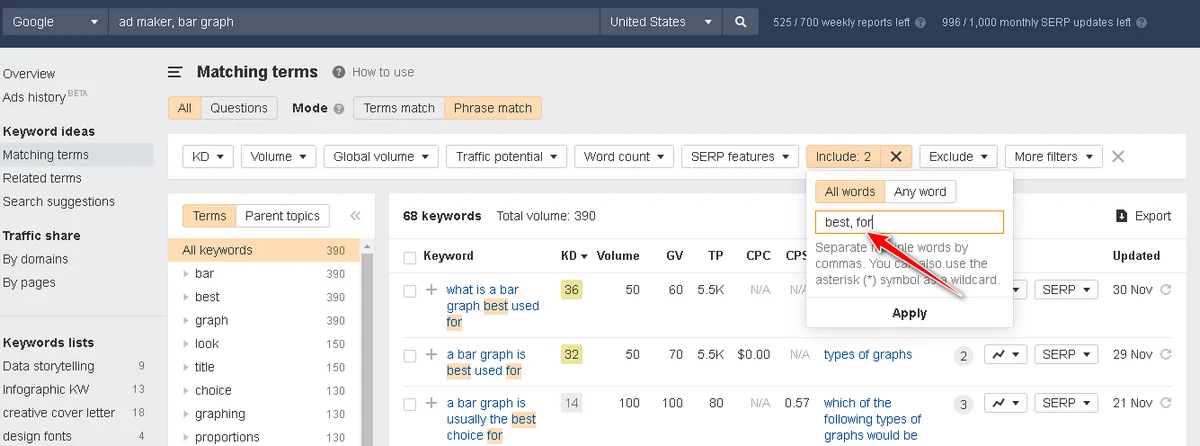This screenshot has height=446, width=1200.
Task: Open the Traffic potential filter dropdown
Action: point(507,156)
